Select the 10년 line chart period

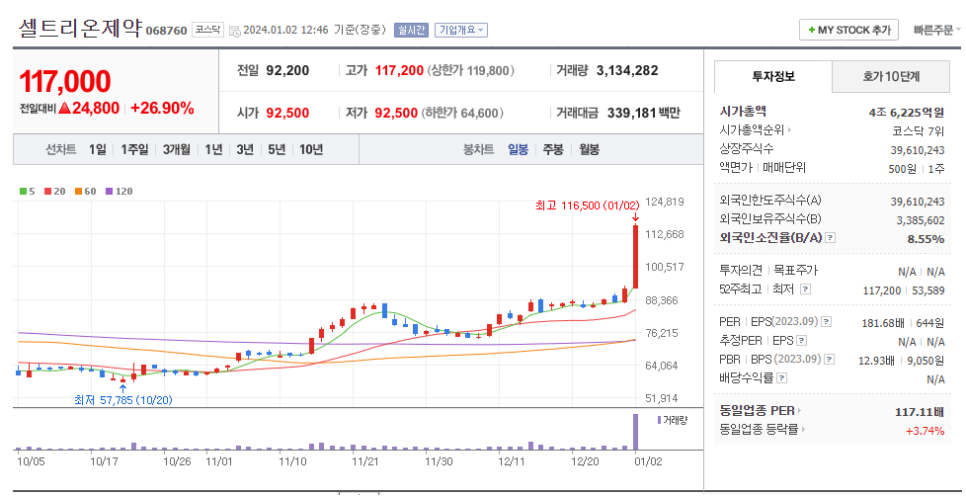tap(311, 149)
